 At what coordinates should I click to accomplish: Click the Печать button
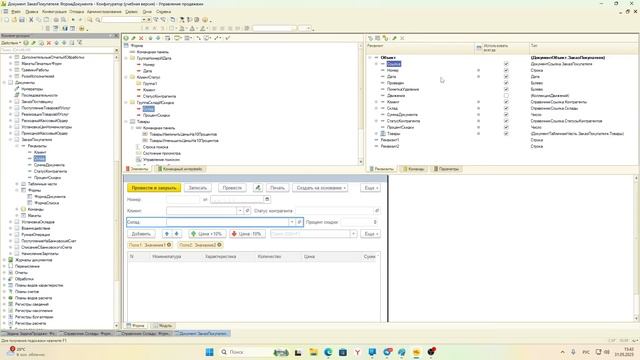(x=278, y=188)
